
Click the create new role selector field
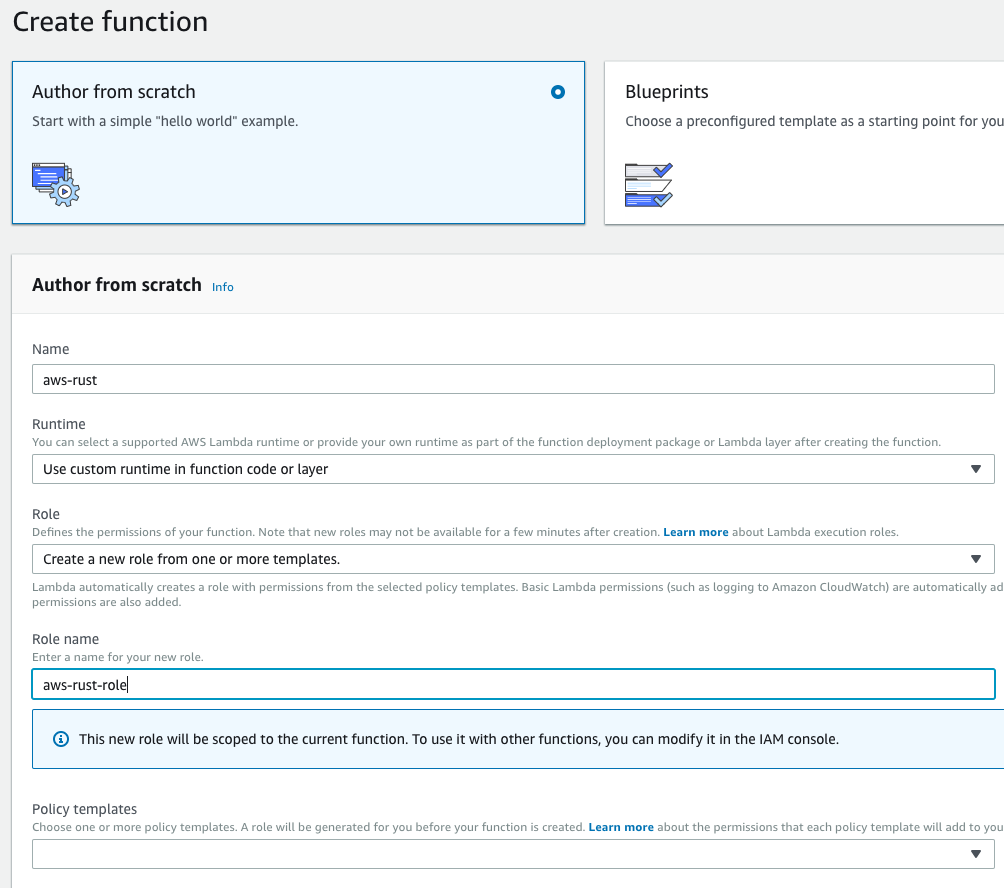pos(512,559)
